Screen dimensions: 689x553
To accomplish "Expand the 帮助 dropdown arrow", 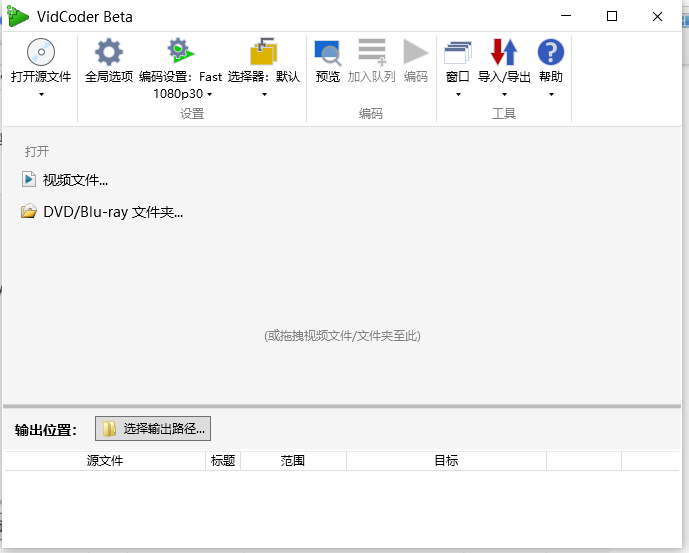I will point(551,95).
